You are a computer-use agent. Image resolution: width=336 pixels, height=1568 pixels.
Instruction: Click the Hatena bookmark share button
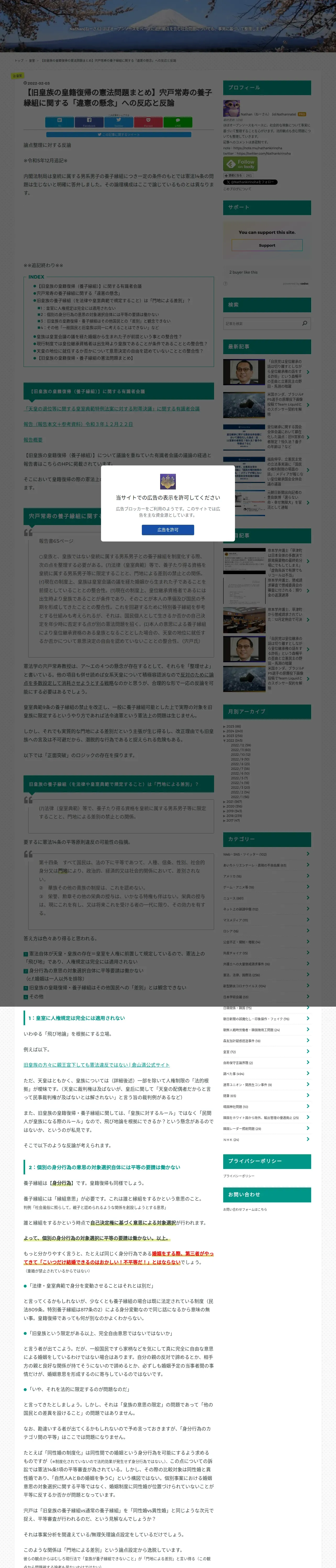(60, 122)
